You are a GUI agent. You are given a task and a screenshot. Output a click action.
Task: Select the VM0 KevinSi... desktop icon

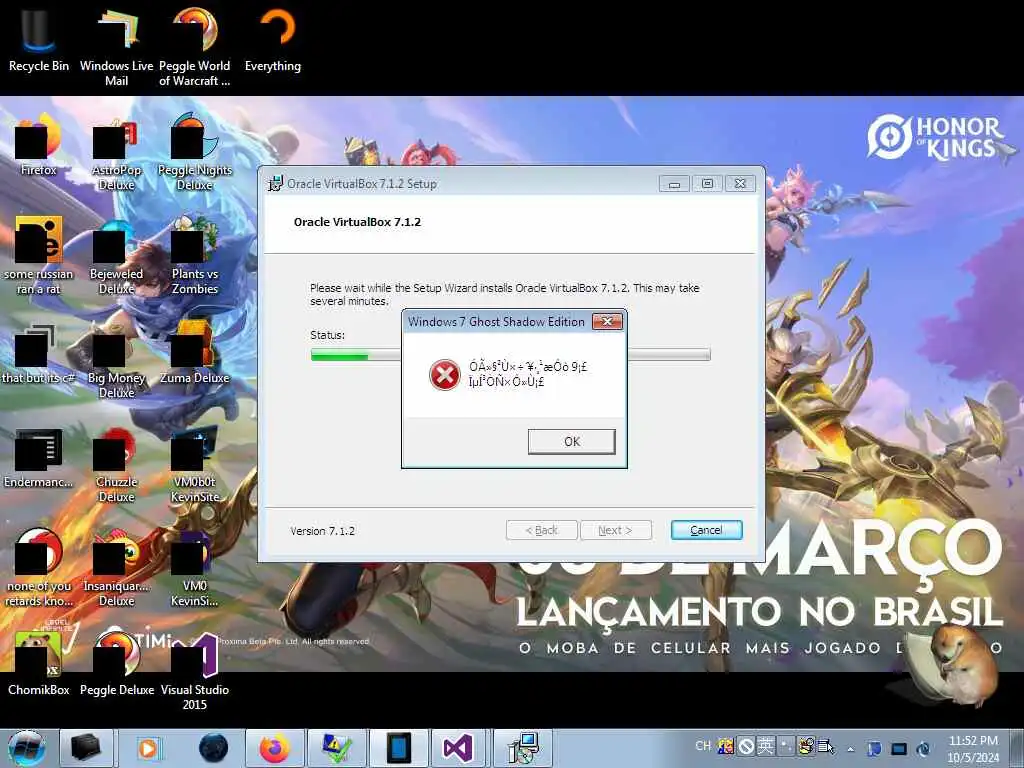pyautogui.click(x=195, y=568)
